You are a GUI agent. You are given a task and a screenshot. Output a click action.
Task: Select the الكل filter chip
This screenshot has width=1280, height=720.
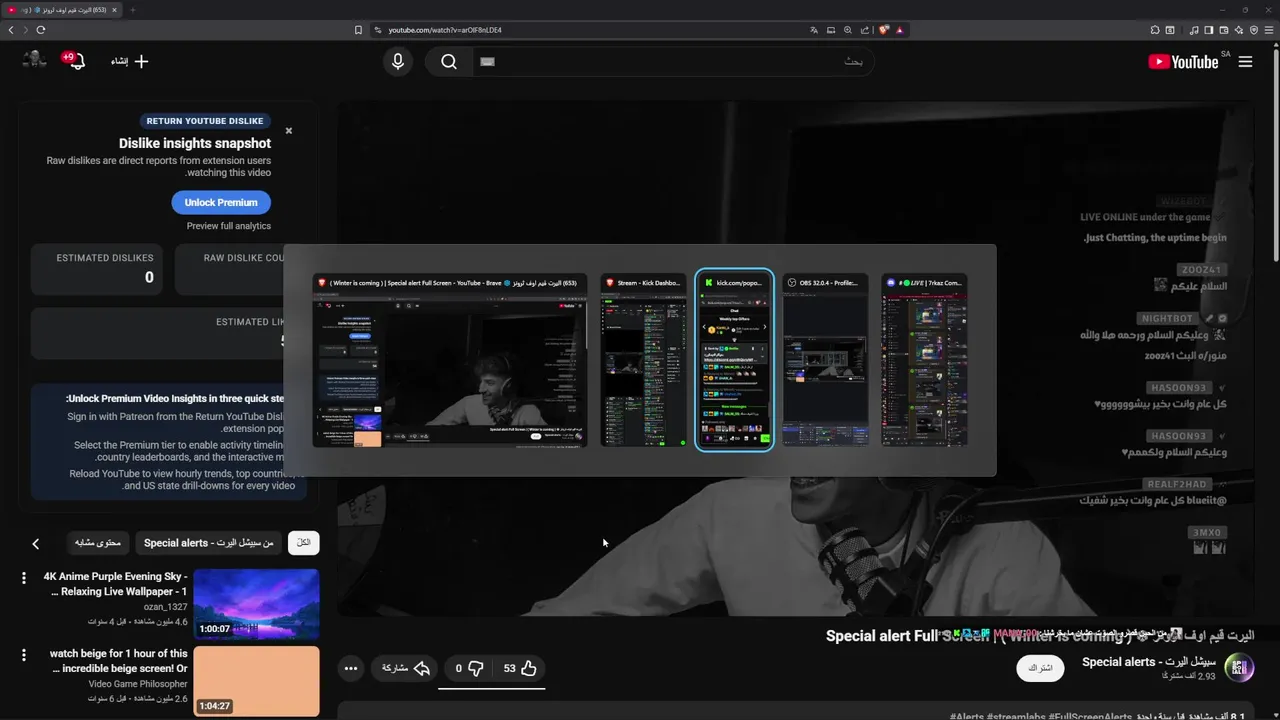pyautogui.click(x=304, y=543)
